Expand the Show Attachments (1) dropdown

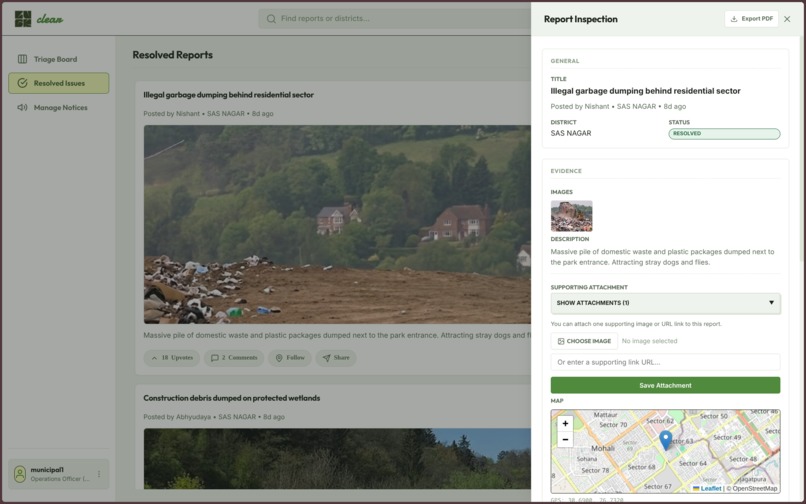[665, 303]
